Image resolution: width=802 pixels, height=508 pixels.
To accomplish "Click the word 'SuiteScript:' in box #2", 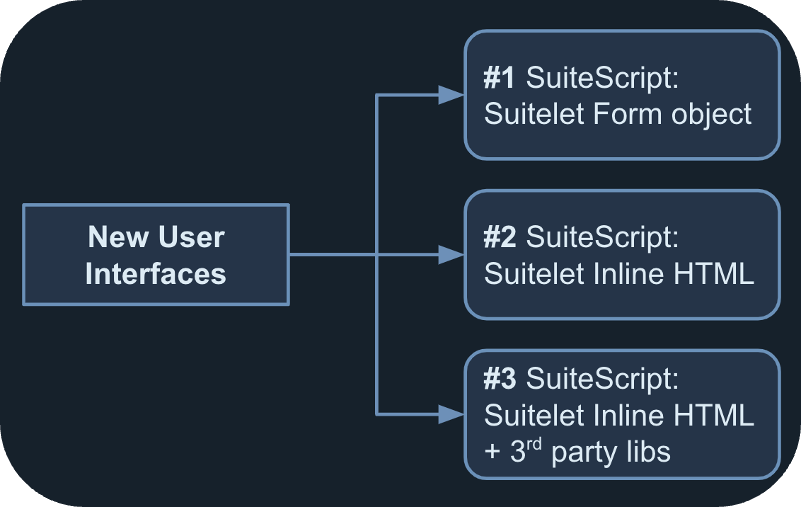I will pos(602,238).
